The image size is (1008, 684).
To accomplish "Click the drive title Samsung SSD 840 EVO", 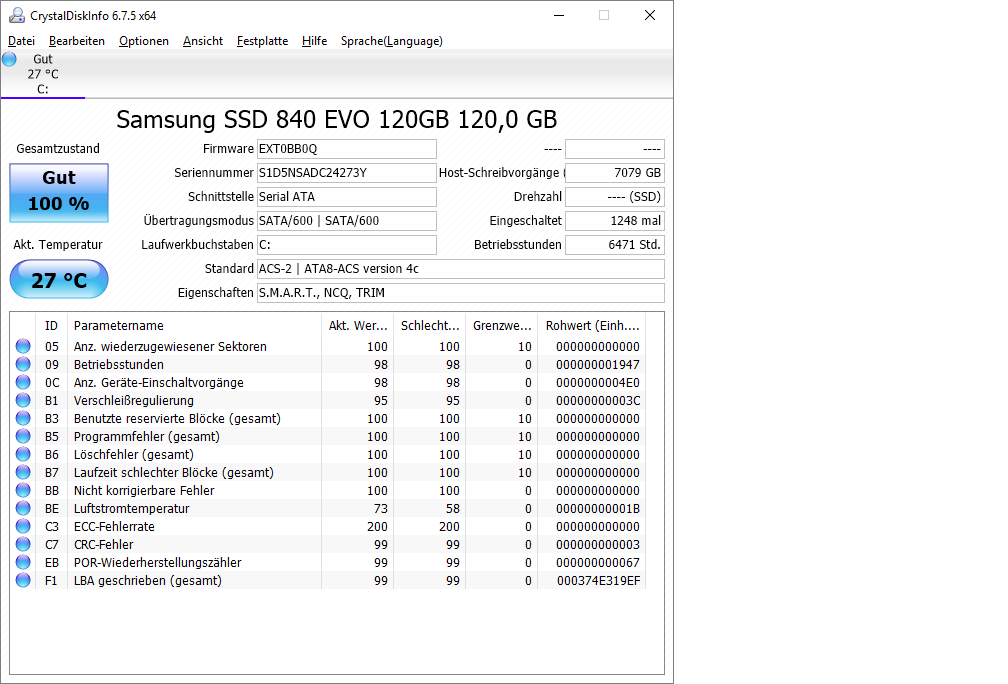I will click(x=337, y=120).
